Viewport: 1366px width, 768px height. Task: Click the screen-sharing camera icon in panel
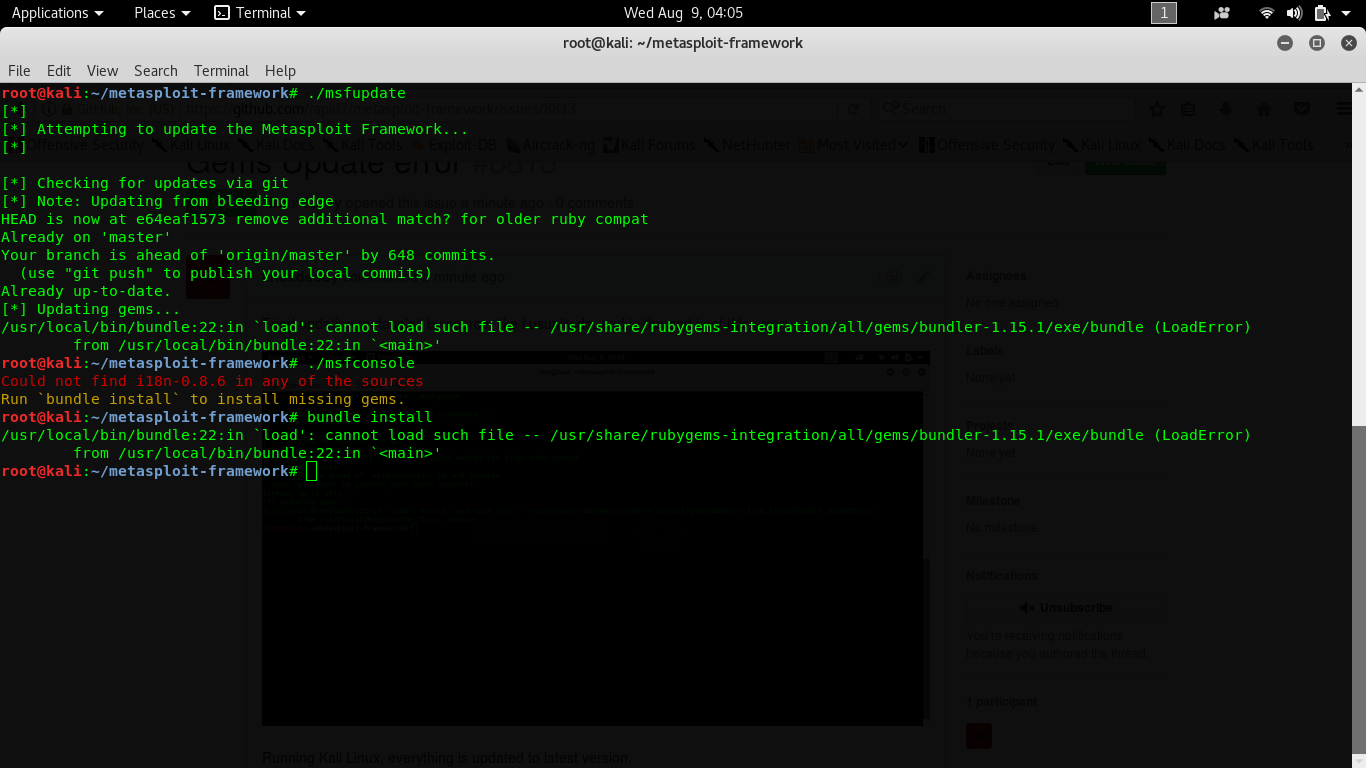(x=1222, y=13)
